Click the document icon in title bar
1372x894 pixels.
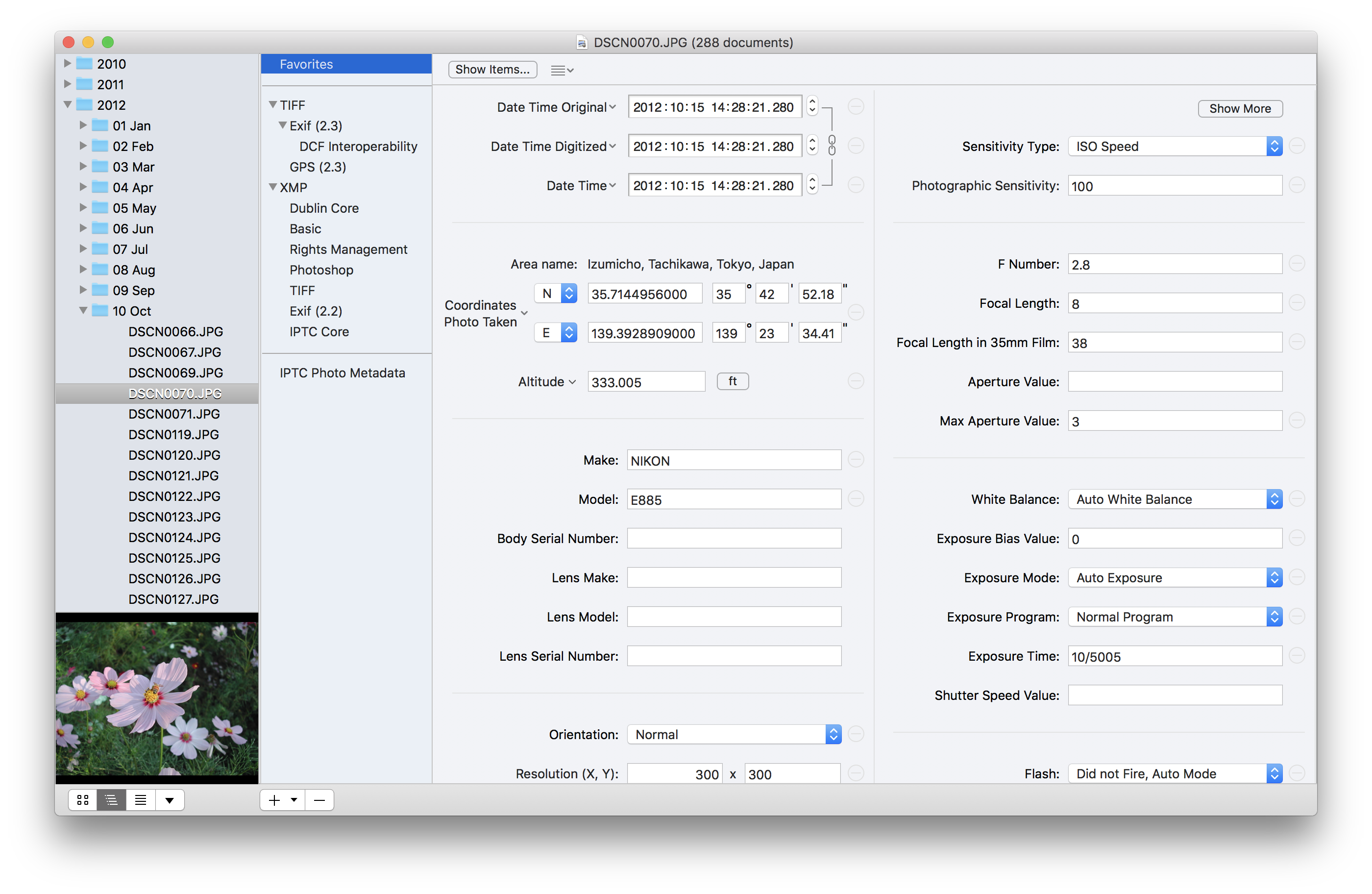click(582, 42)
